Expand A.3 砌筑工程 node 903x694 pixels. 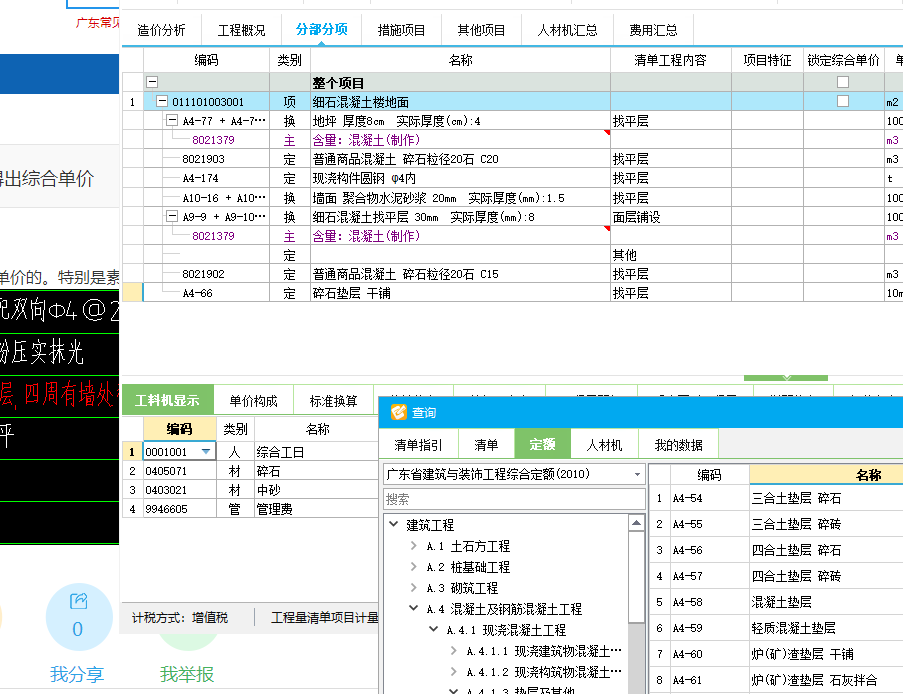[413, 587]
